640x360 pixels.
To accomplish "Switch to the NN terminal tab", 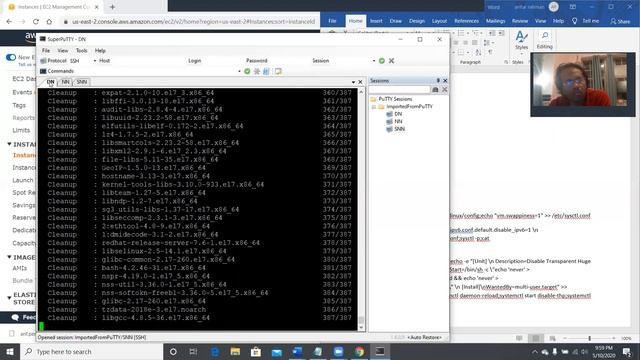I will (65, 82).
